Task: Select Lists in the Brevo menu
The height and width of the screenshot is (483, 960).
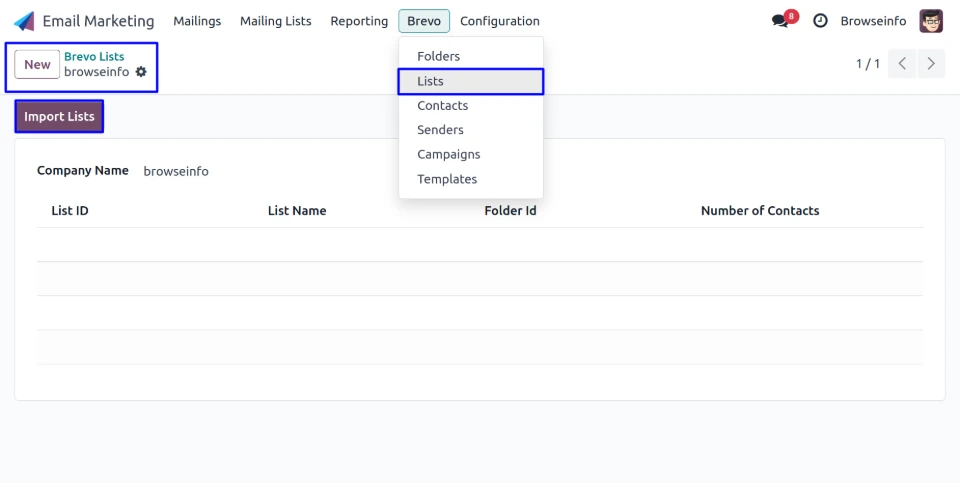Action: pyautogui.click(x=430, y=81)
